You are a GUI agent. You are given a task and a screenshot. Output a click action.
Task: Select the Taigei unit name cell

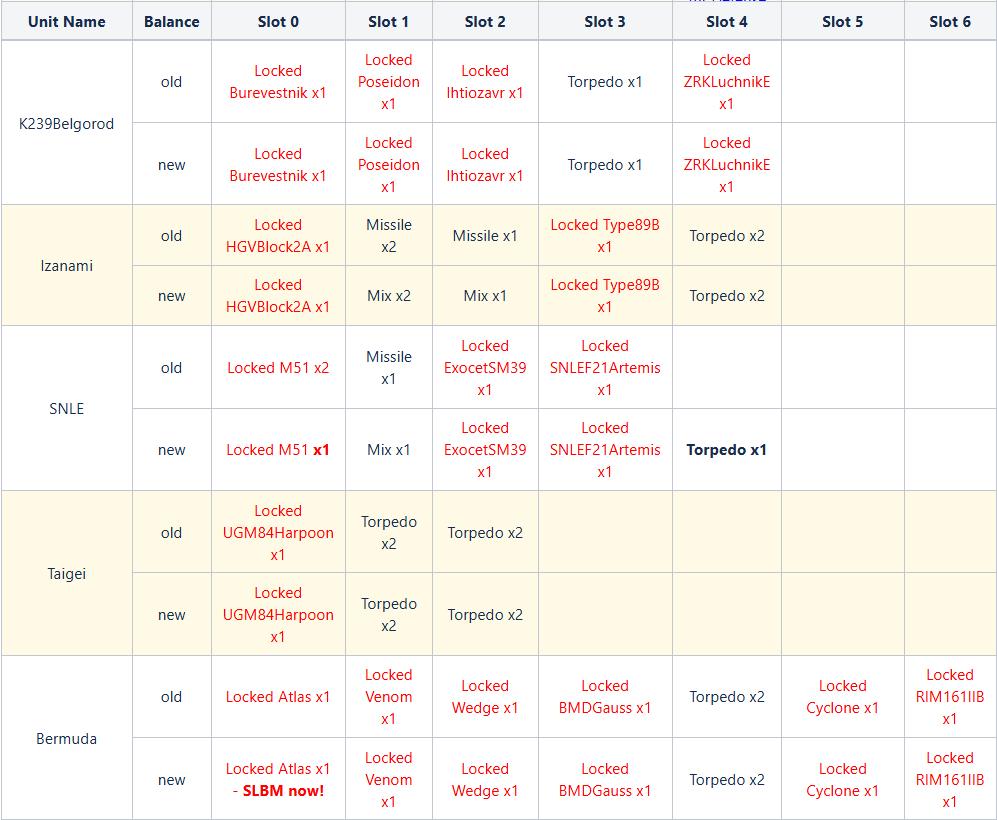pyautogui.click(x=67, y=573)
